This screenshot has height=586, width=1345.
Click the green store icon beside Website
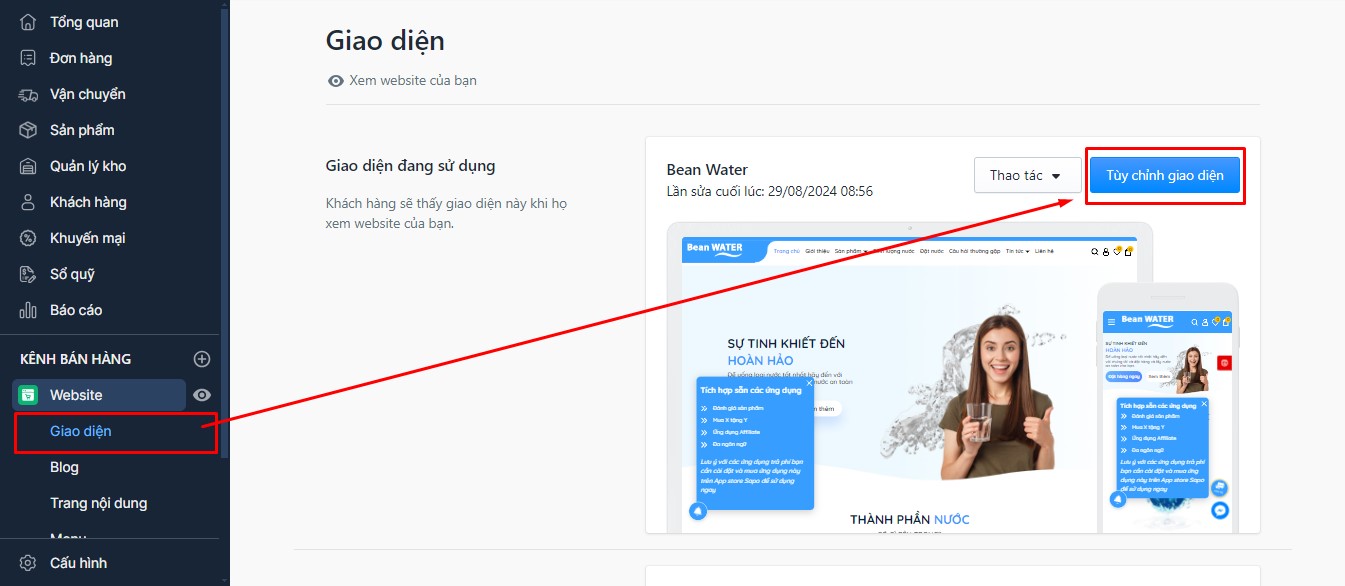(28, 395)
